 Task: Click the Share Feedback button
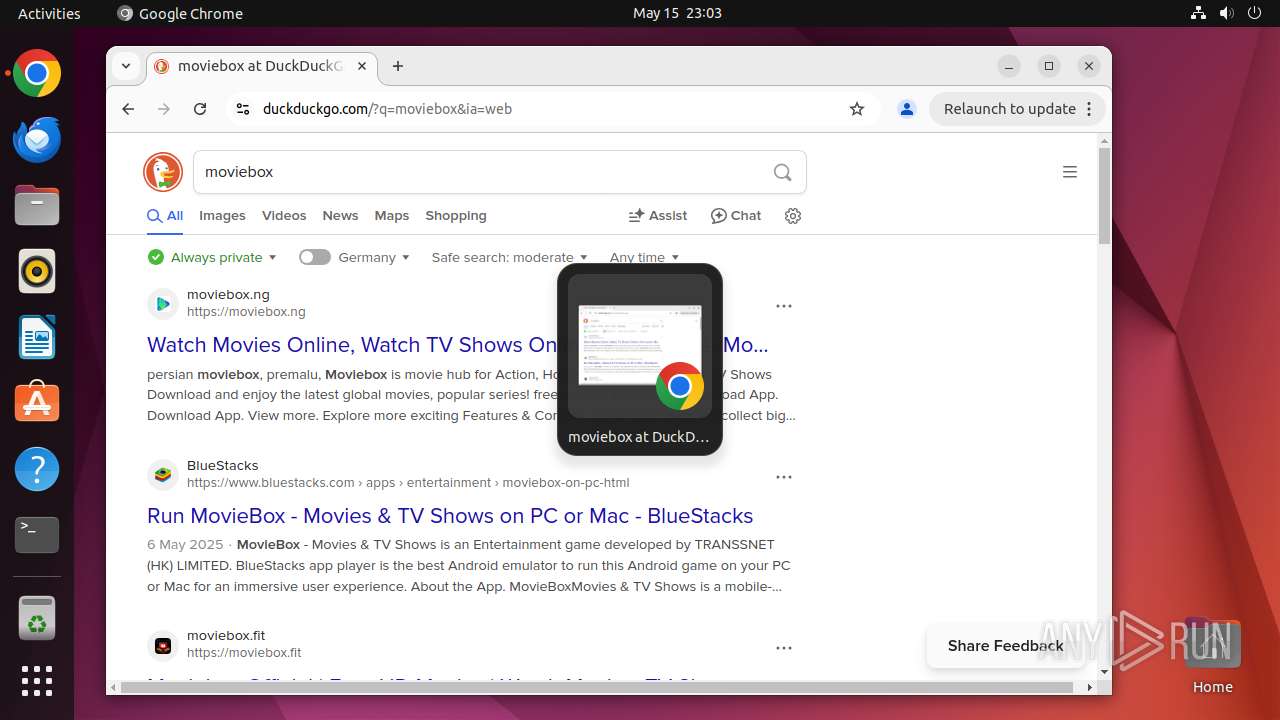pyautogui.click(x=1005, y=646)
